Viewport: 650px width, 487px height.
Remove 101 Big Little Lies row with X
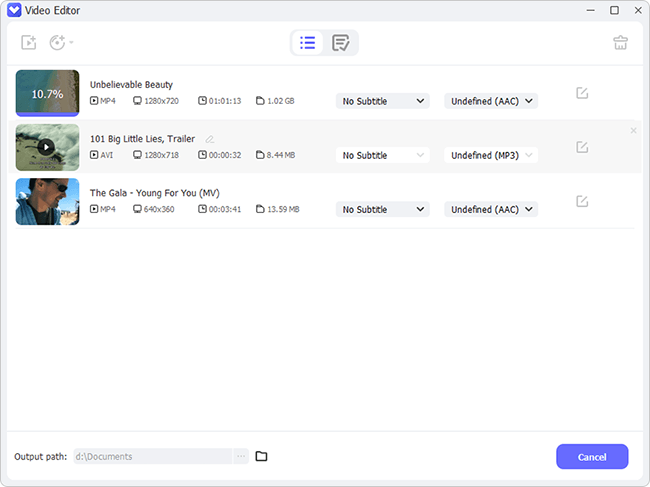[633, 131]
